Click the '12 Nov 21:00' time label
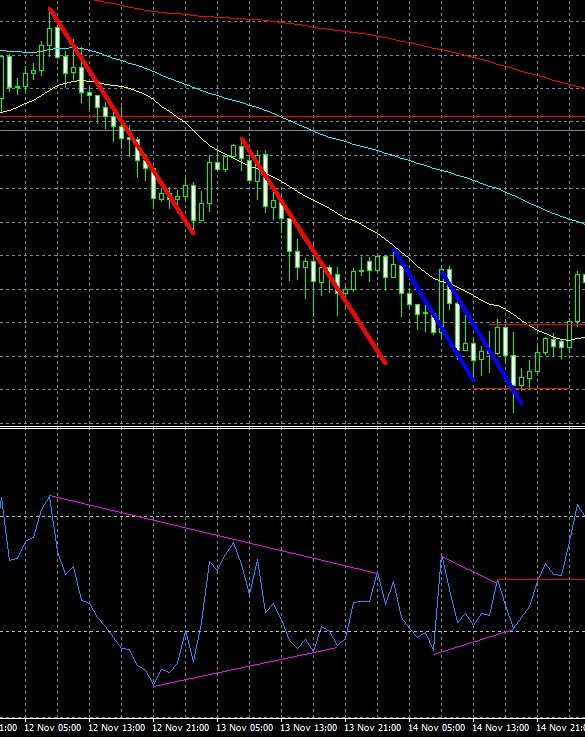 pyautogui.click(x=181, y=728)
